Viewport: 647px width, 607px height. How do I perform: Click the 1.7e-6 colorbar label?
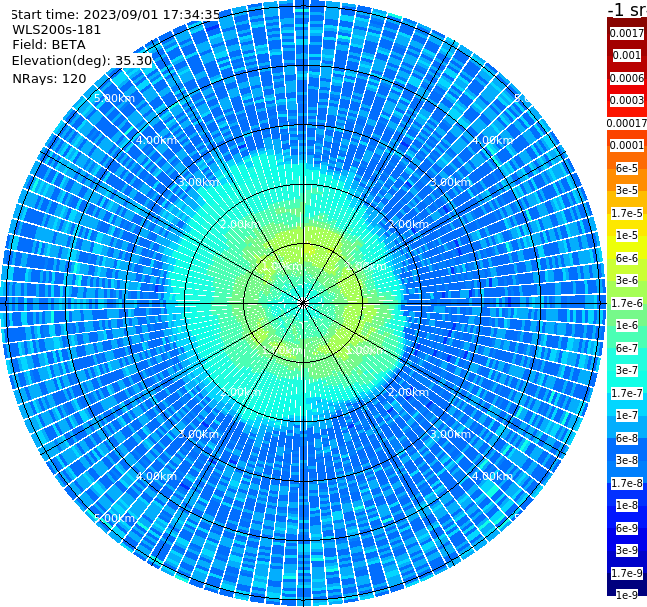point(627,303)
